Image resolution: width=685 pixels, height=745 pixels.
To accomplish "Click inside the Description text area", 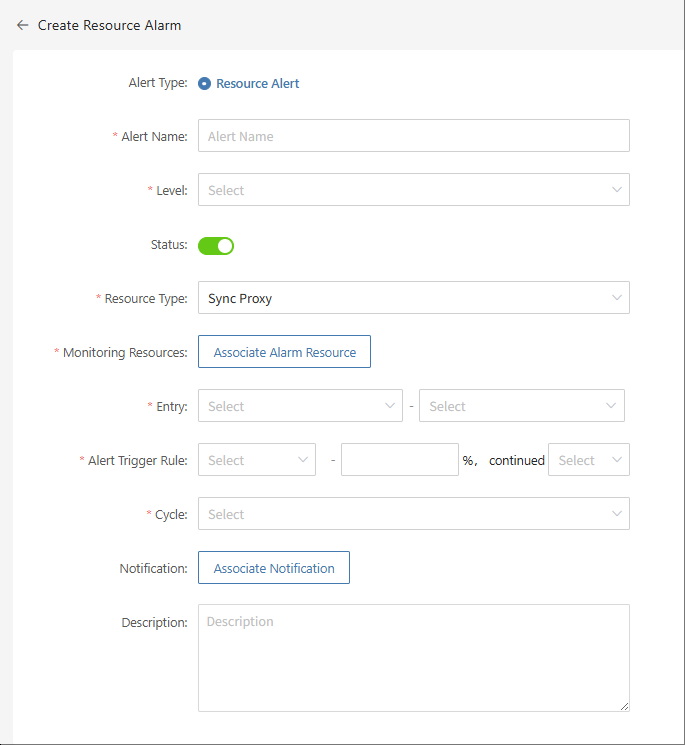I will (414, 658).
